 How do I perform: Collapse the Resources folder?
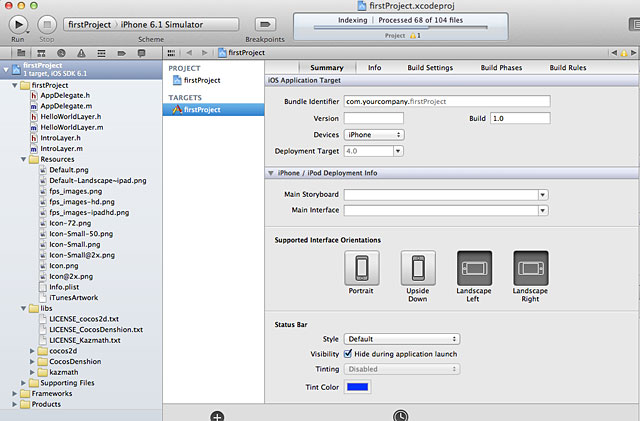pyautogui.click(x=24, y=159)
